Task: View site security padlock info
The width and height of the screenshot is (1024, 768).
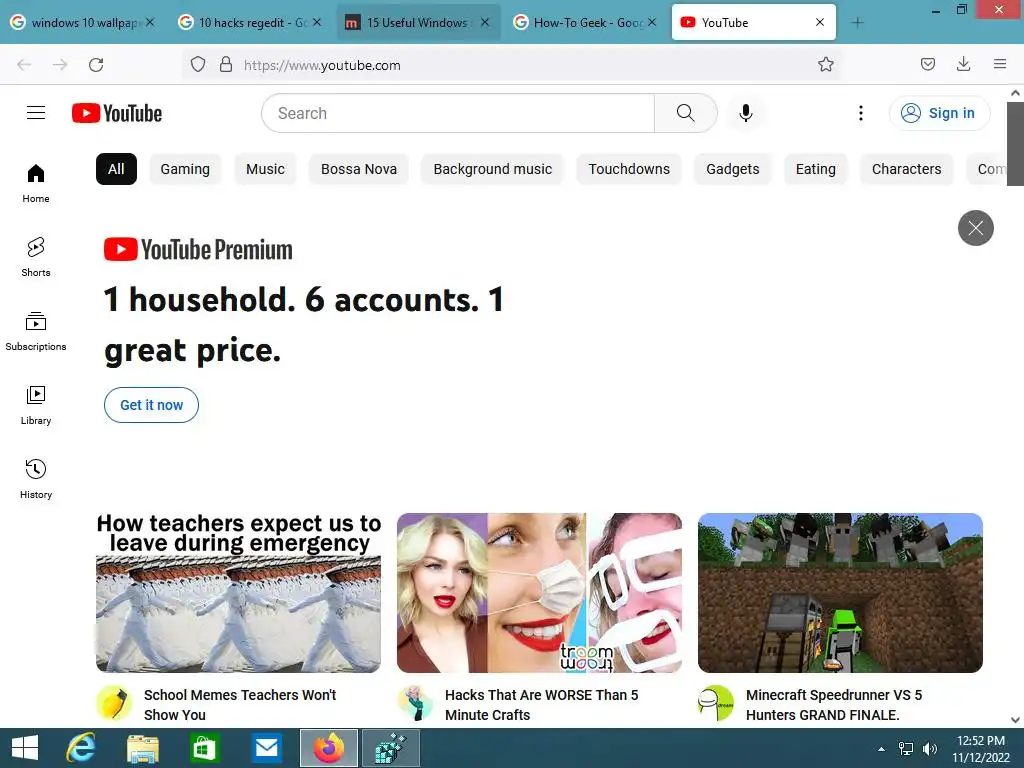Action: (x=226, y=65)
